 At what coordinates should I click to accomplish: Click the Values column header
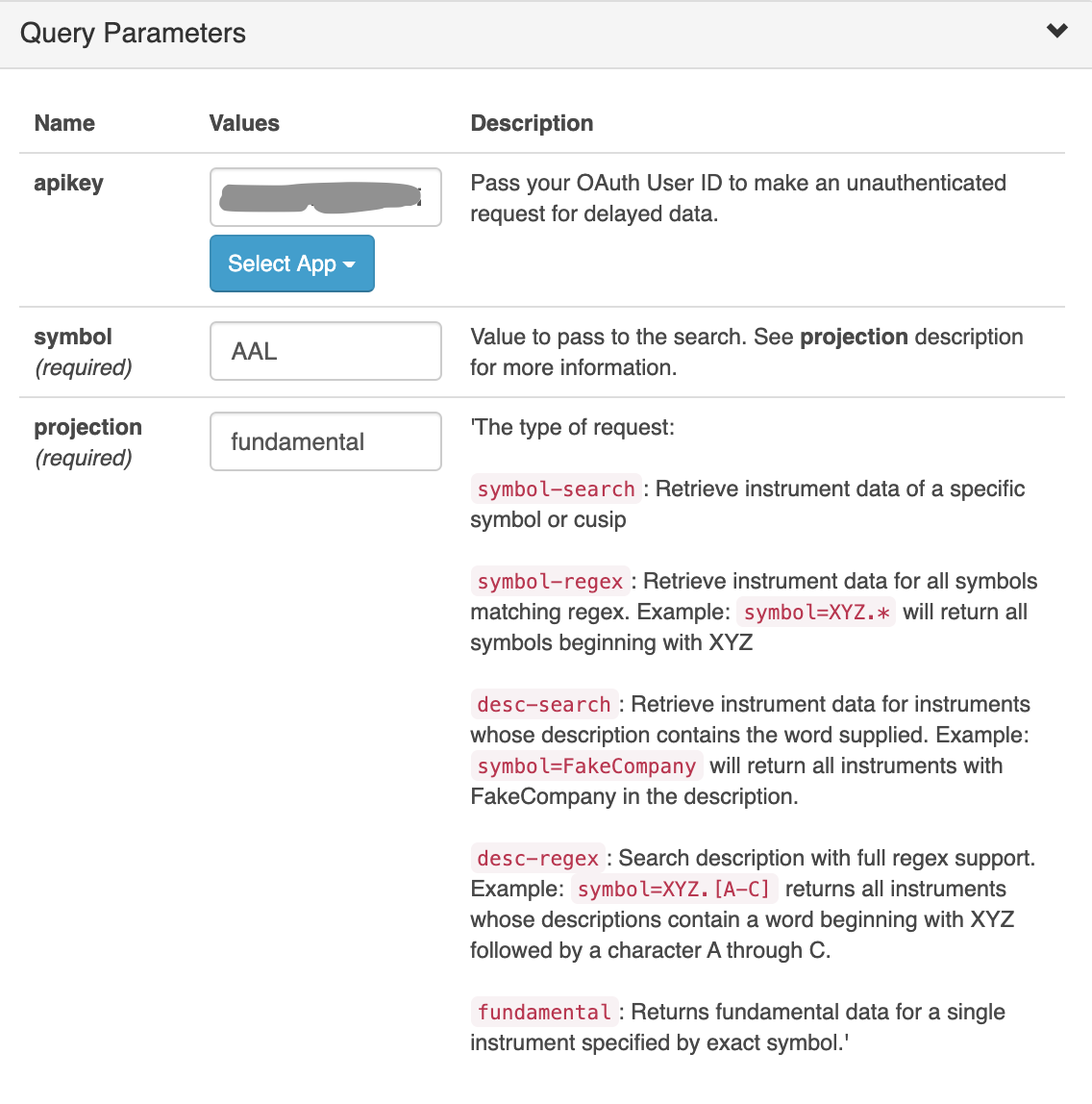point(244,123)
